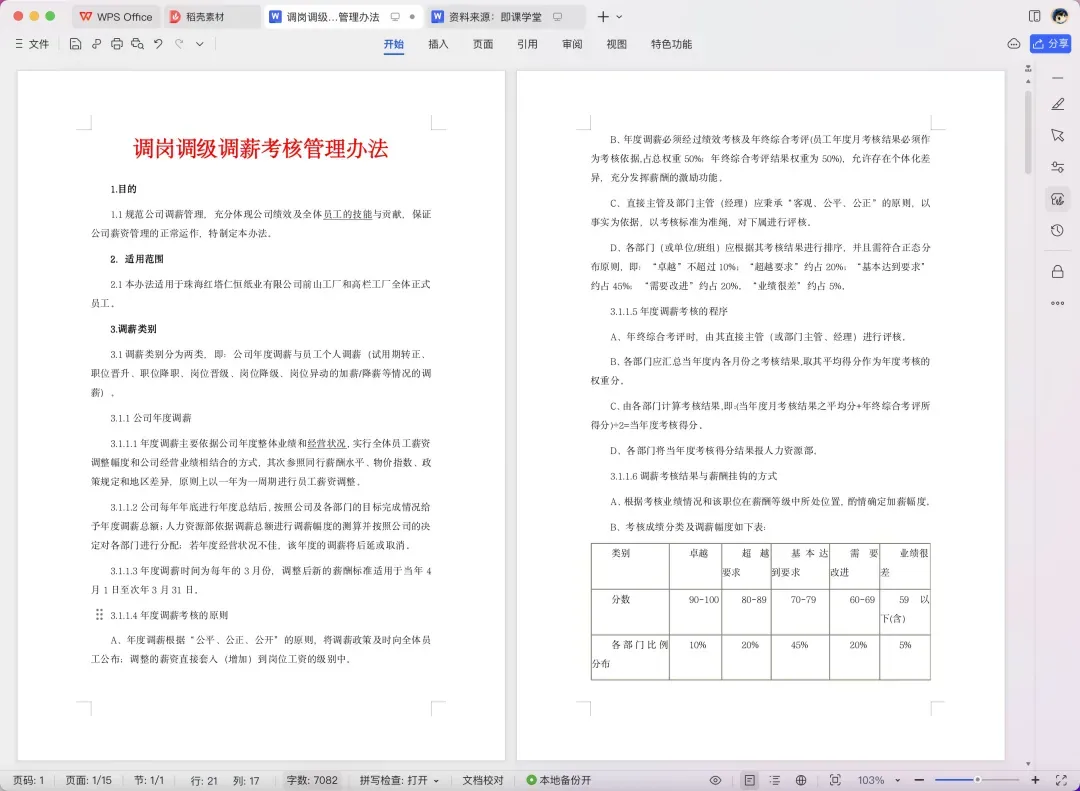The image size is (1080, 791).
Task: Open the history clock icon in sidebar
Action: coord(1058,231)
